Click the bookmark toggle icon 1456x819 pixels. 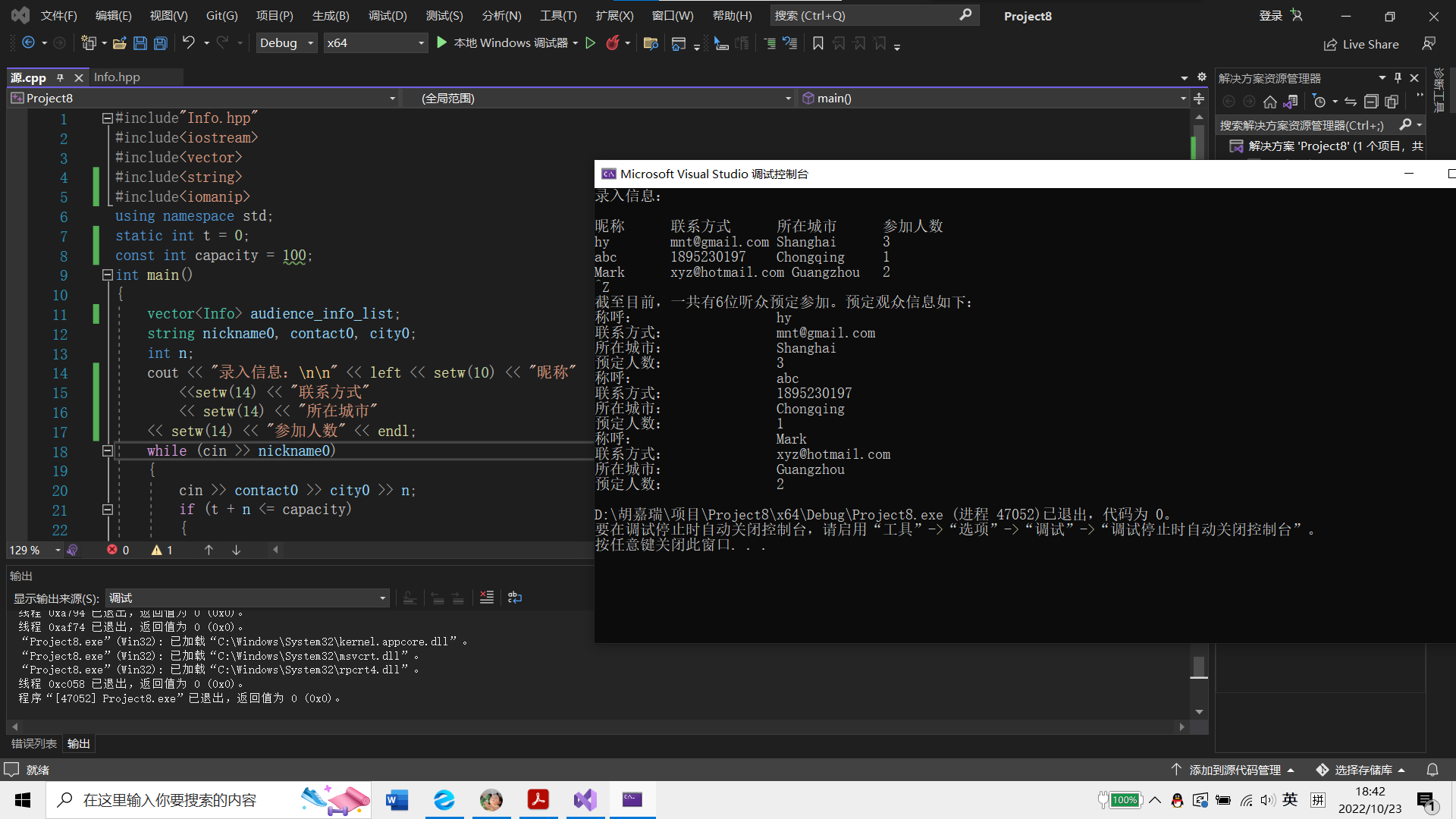(817, 44)
